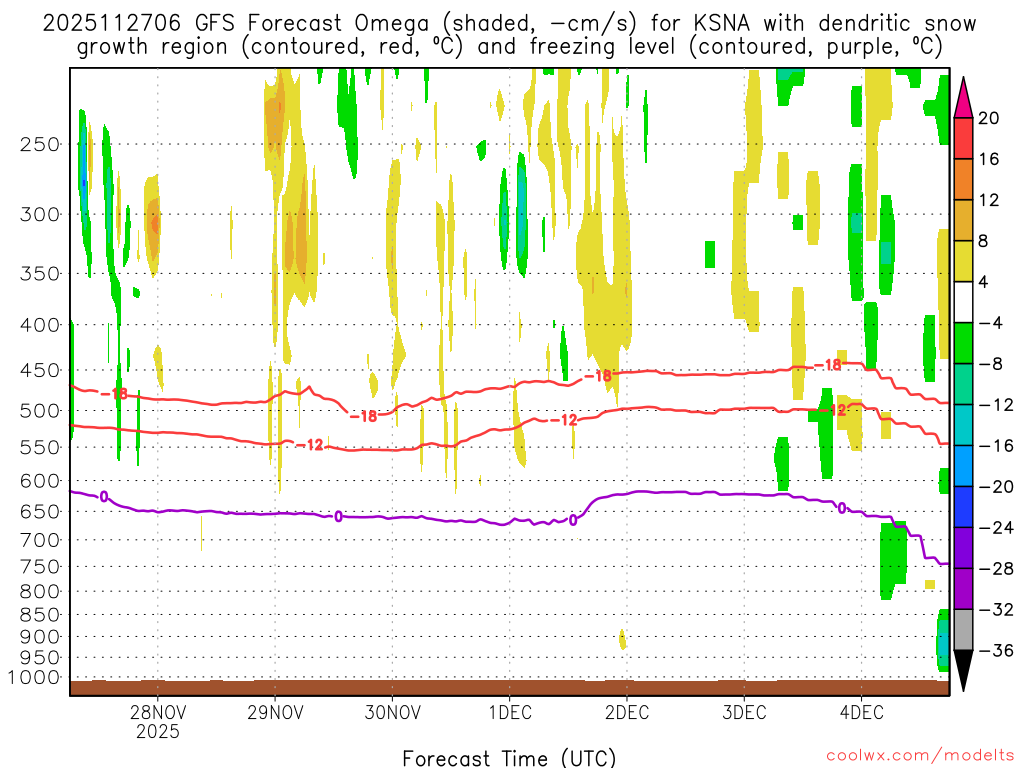Select the 30NOV tick label
The height and width of the screenshot is (768, 1024).
click(391, 712)
